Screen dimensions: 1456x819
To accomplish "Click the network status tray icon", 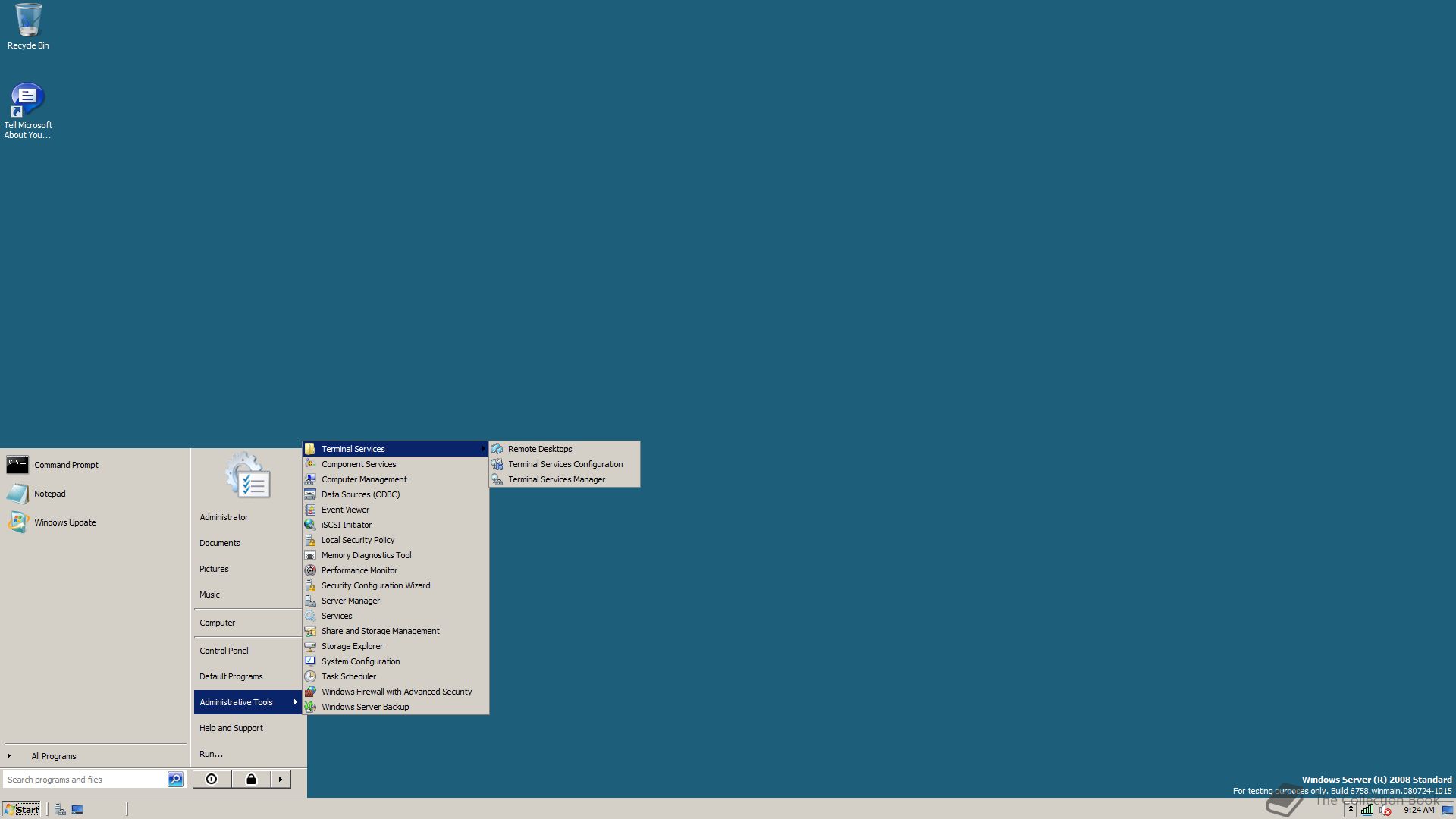I will coord(1367,810).
